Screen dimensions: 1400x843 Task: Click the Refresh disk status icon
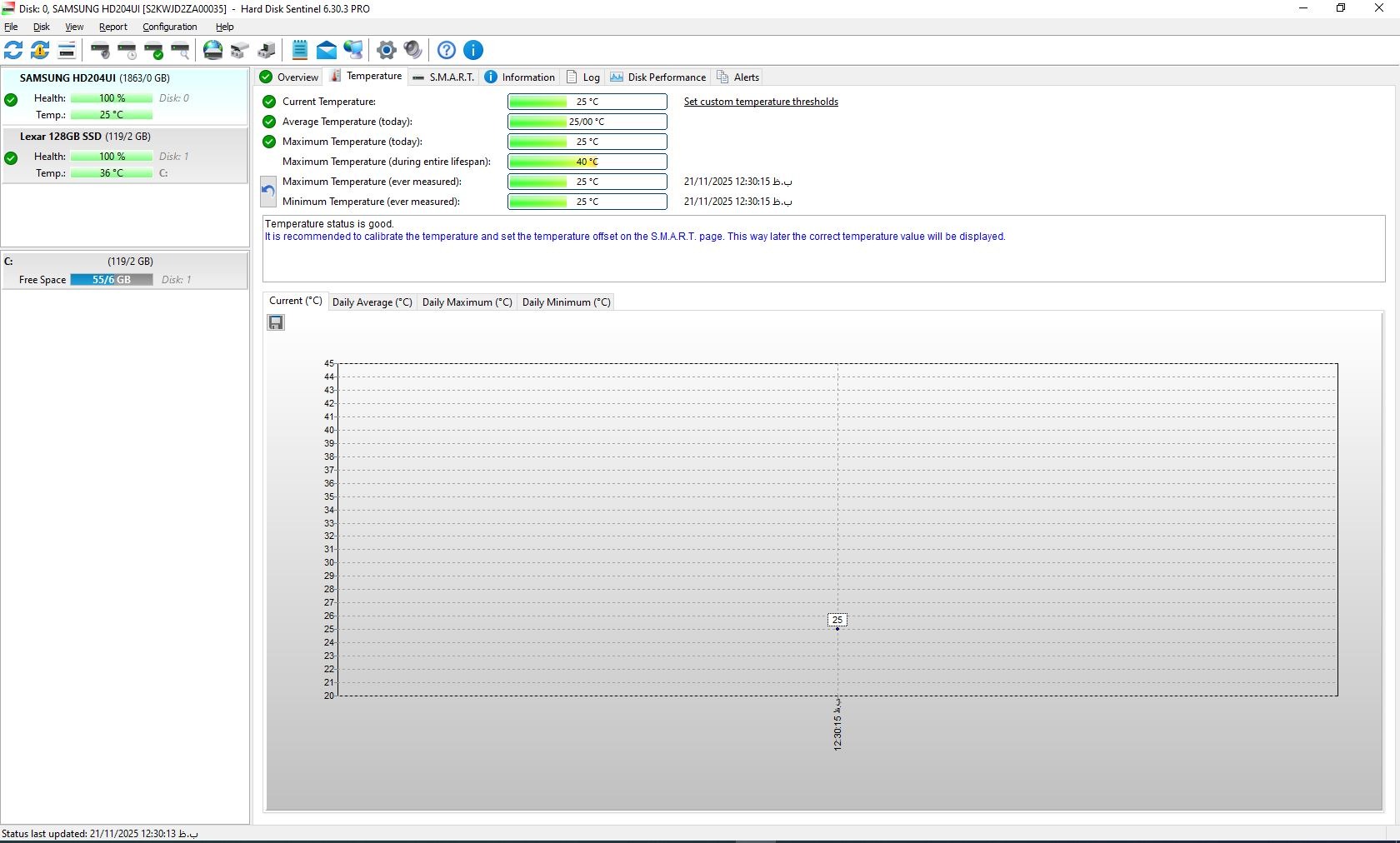point(13,50)
